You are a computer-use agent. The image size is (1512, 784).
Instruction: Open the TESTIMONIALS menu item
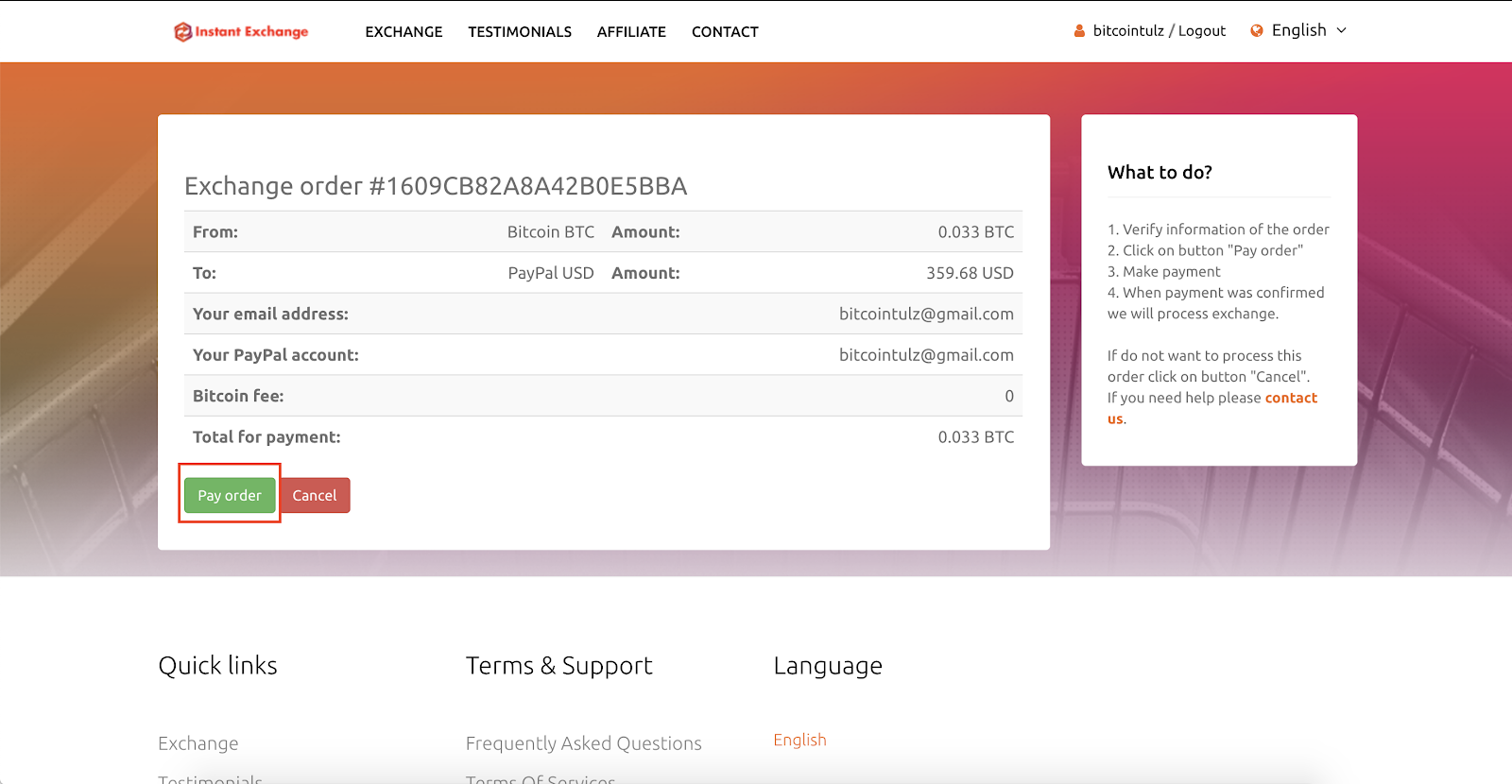520,32
